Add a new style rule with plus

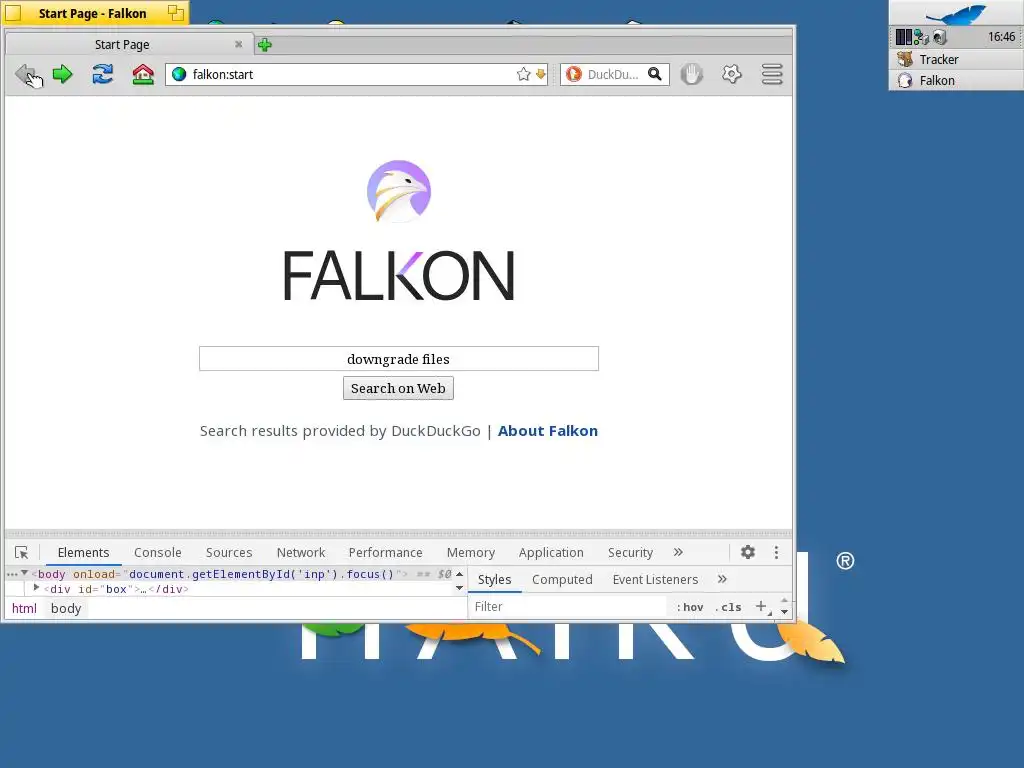tap(761, 607)
